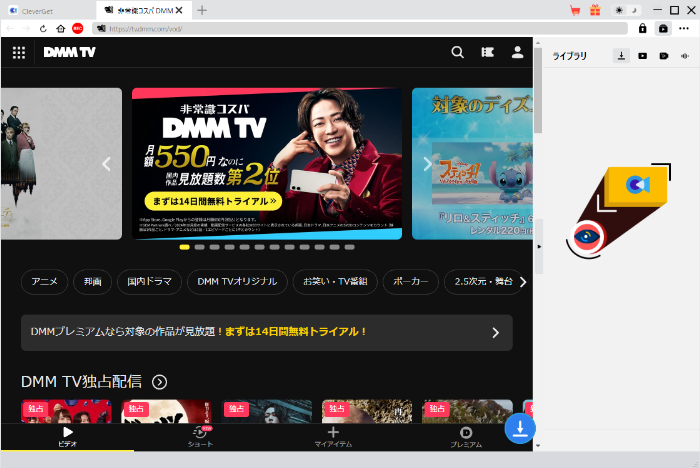
Task: Expand DMM TV独占配信 section with circle arrow
Action: [x=159, y=382]
